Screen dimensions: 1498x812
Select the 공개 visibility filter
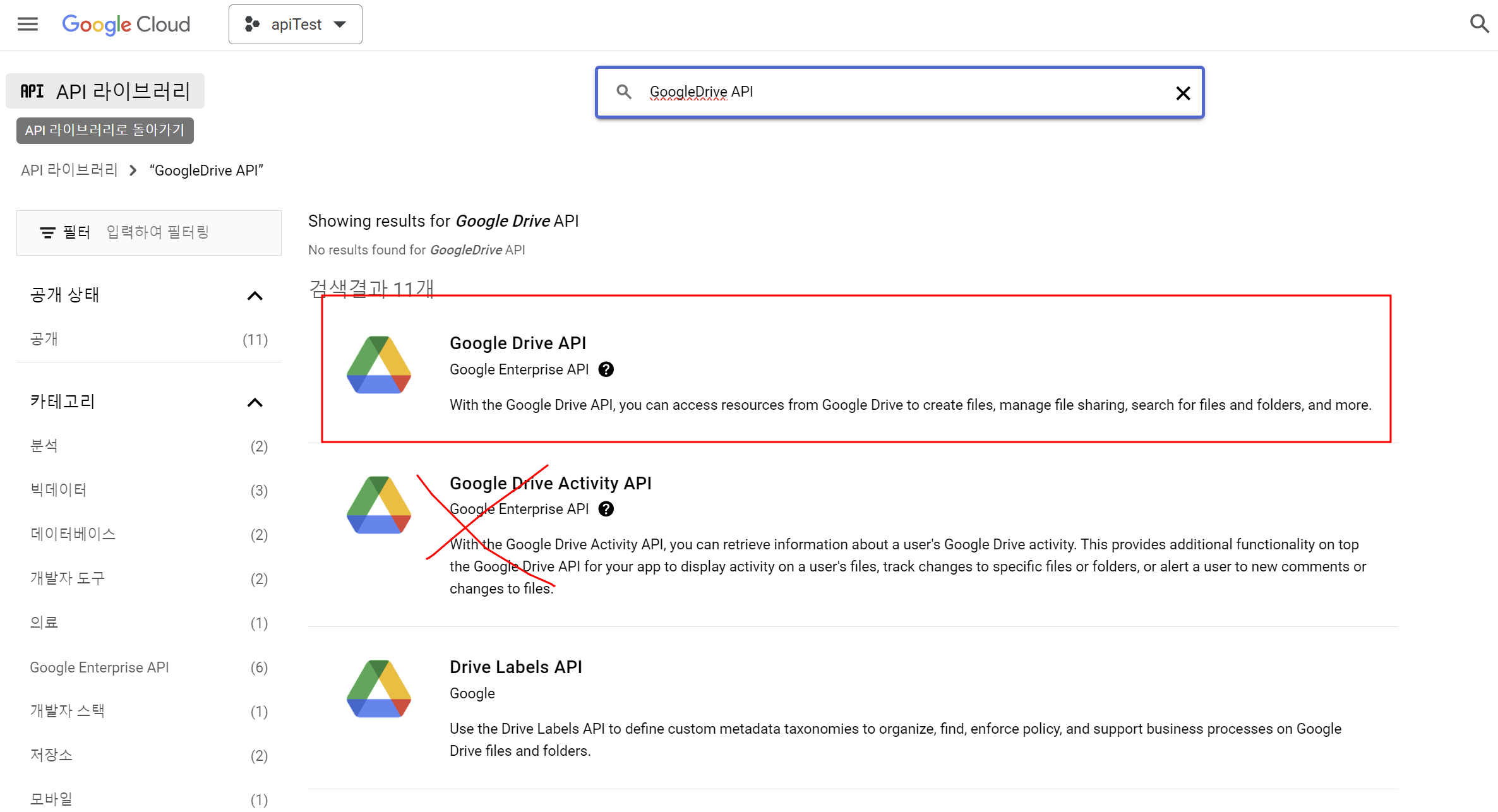pos(44,339)
